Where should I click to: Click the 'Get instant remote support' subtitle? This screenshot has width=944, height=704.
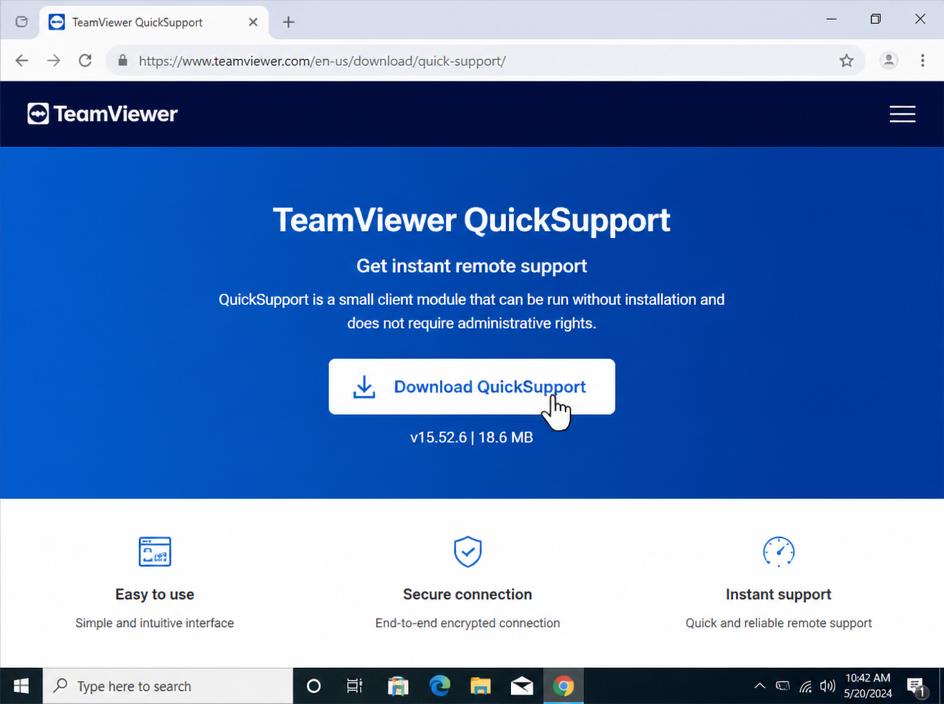471,266
